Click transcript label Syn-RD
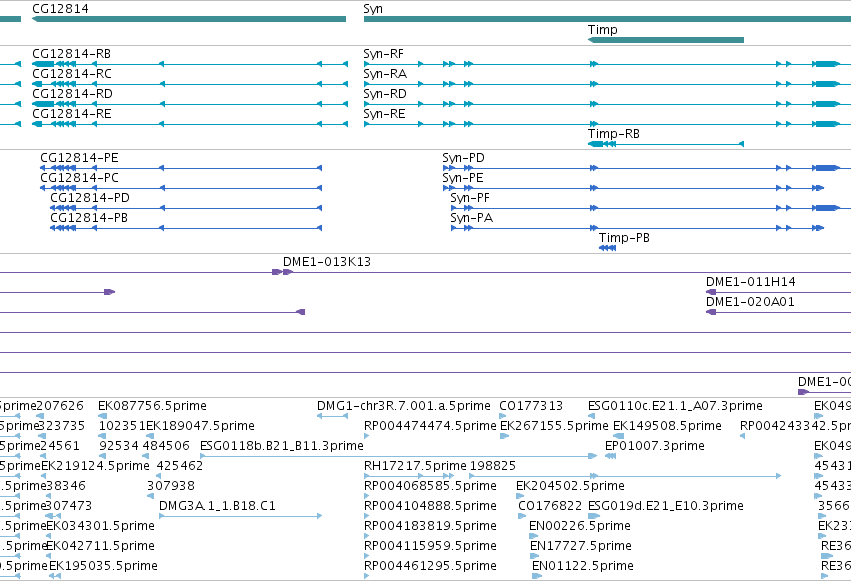Viewport: 851px width, 581px height. 385,94
